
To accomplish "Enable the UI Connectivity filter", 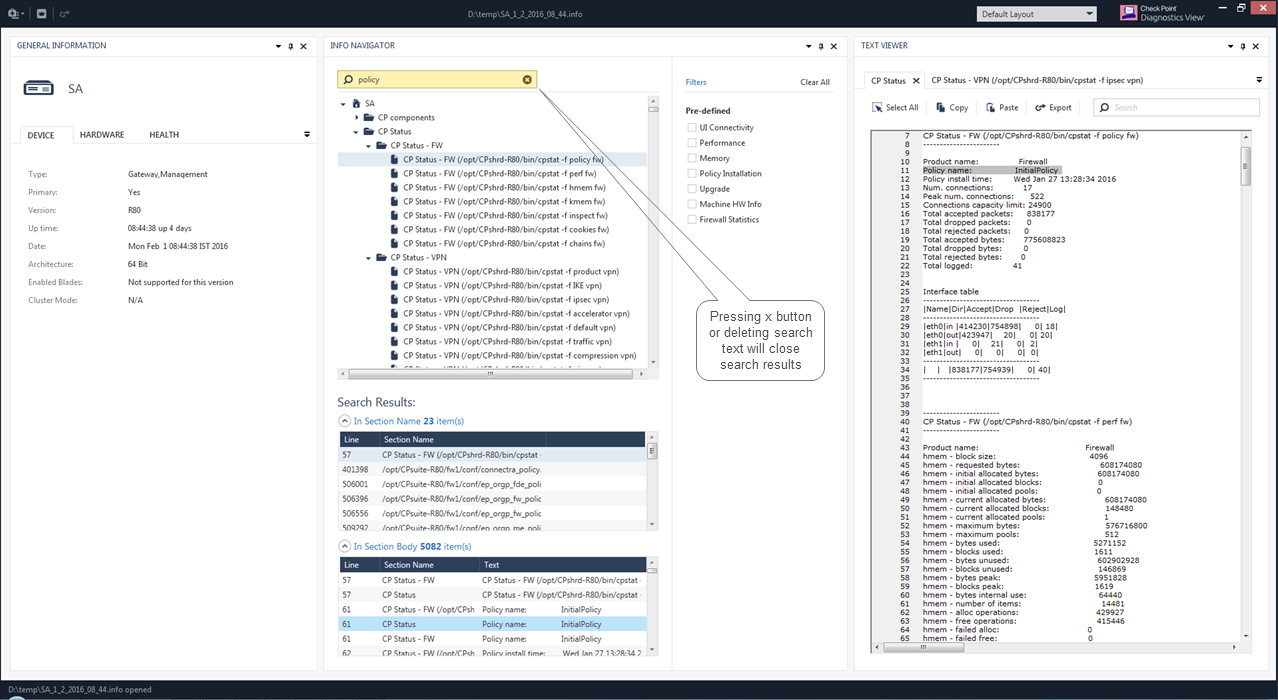I will (x=692, y=128).
